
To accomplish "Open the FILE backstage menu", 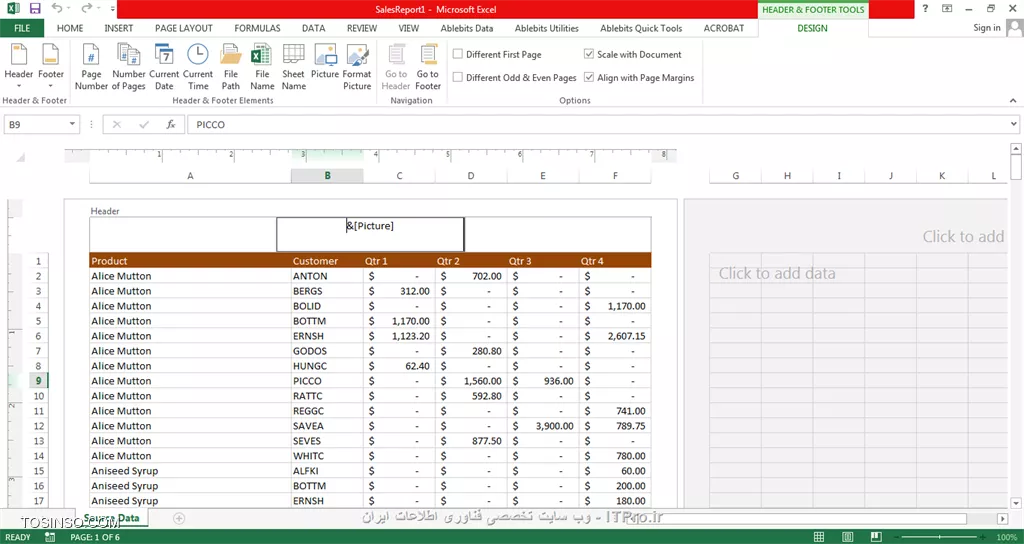I will tap(22, 28).
